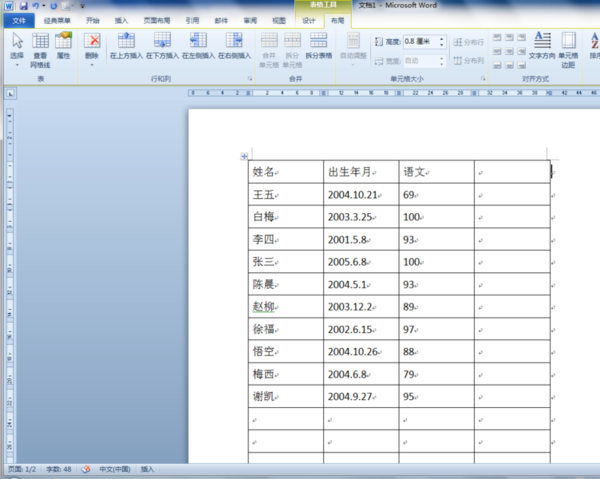Screen dimensions: 600x479
Task: Align cell text bottom right
Action: pyautogui.click(x=522, y=65)
